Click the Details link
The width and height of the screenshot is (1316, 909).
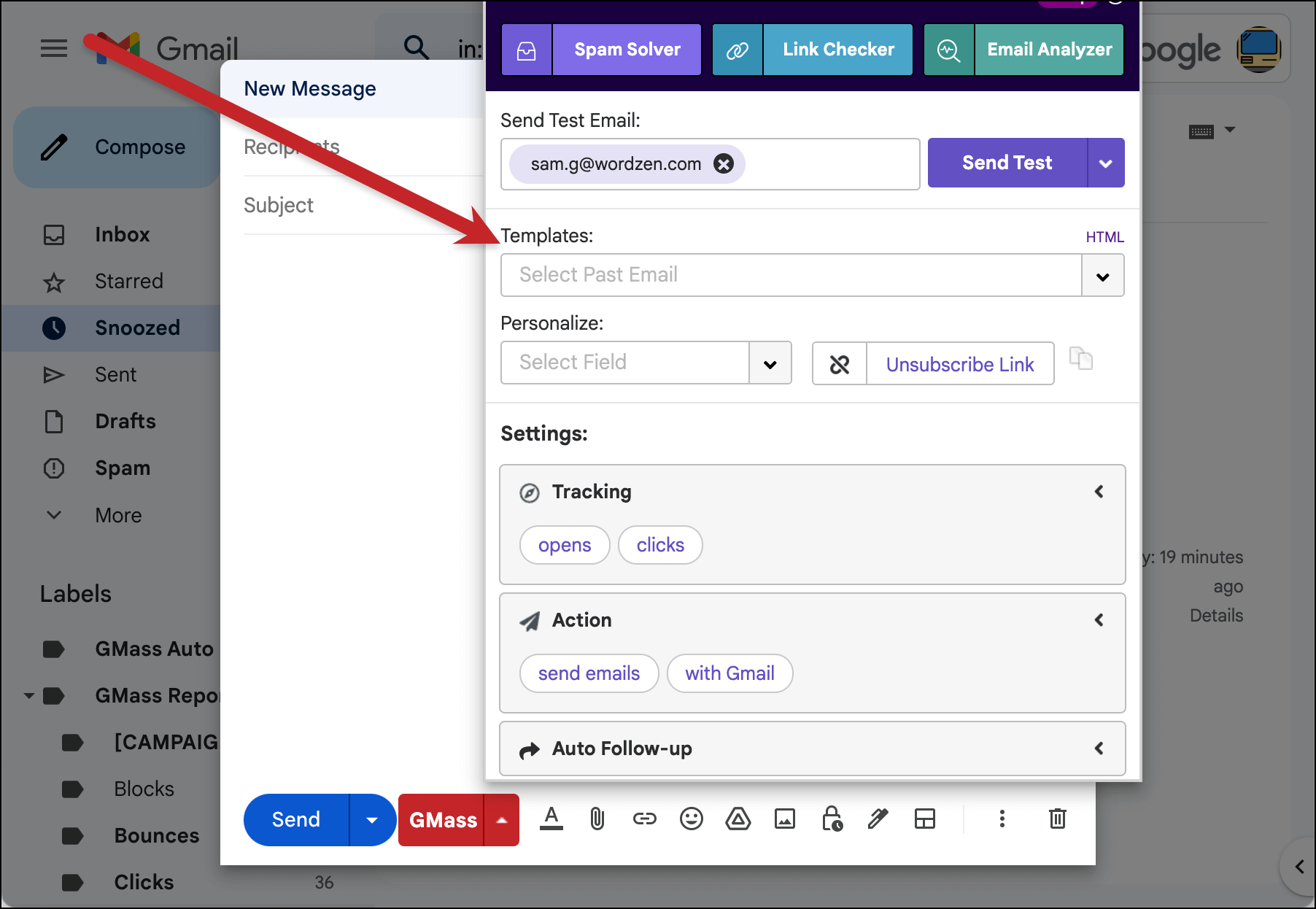pyautogui.click(x=1216, y=616)
